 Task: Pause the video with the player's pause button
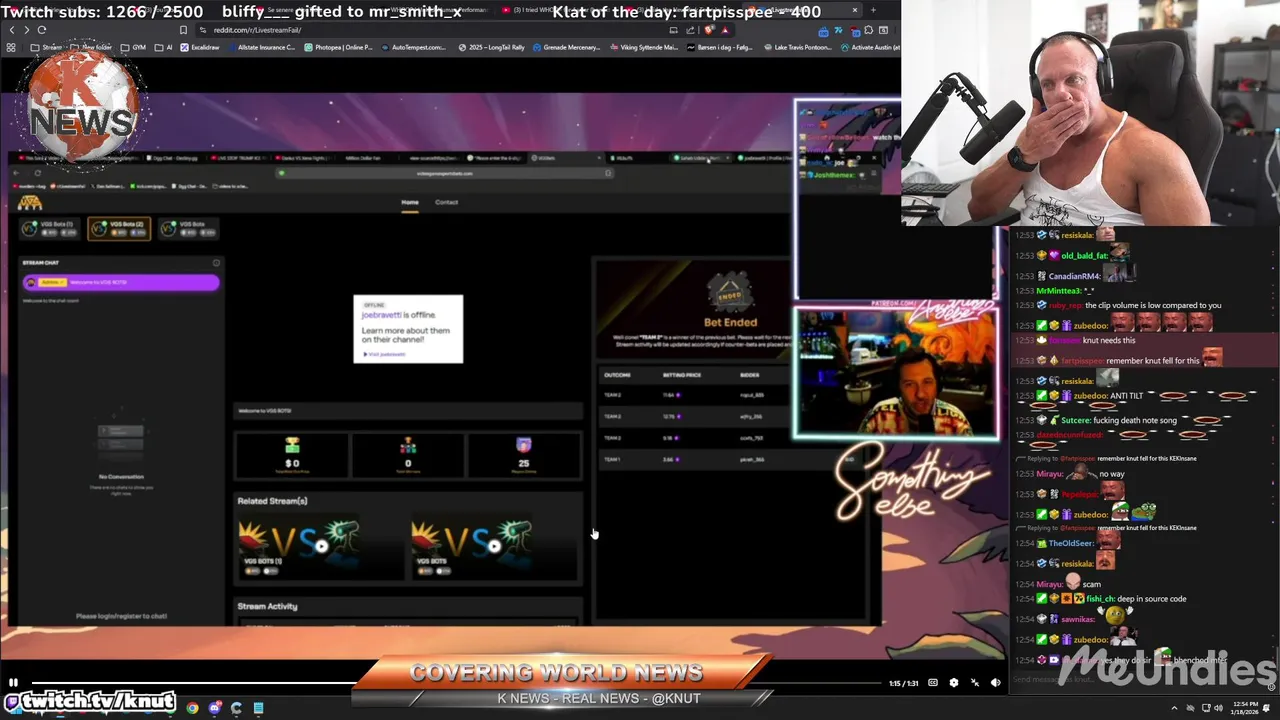click(x=13, y=683)
